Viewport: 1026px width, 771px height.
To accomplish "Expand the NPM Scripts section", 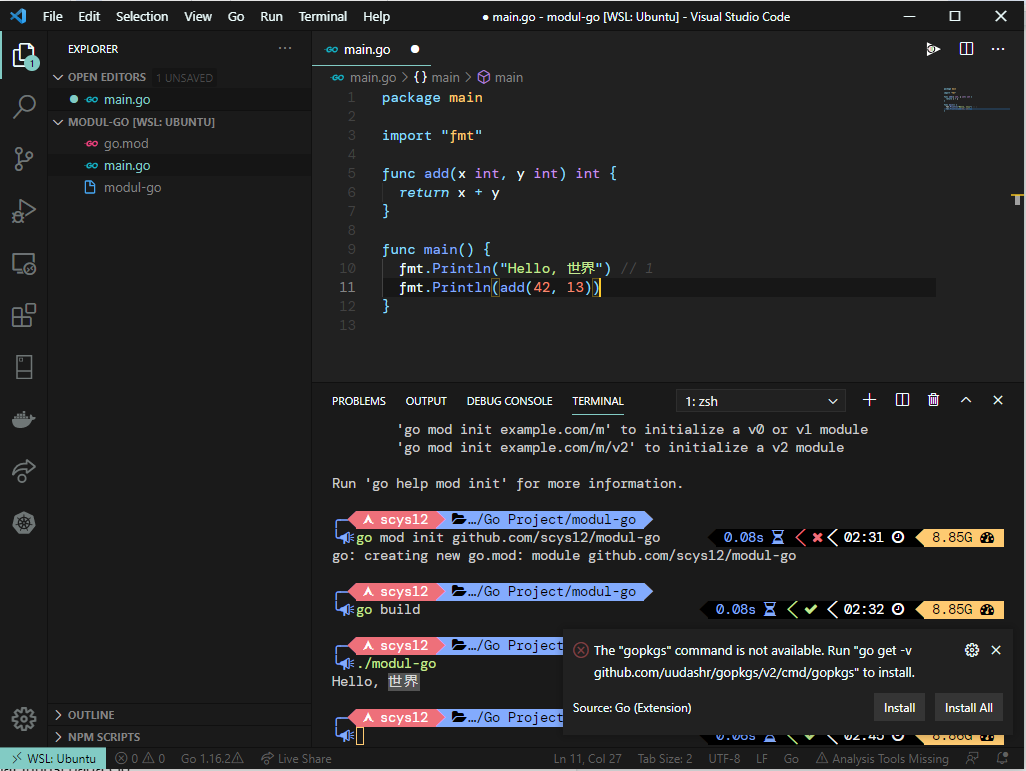I will pos(58,737).
